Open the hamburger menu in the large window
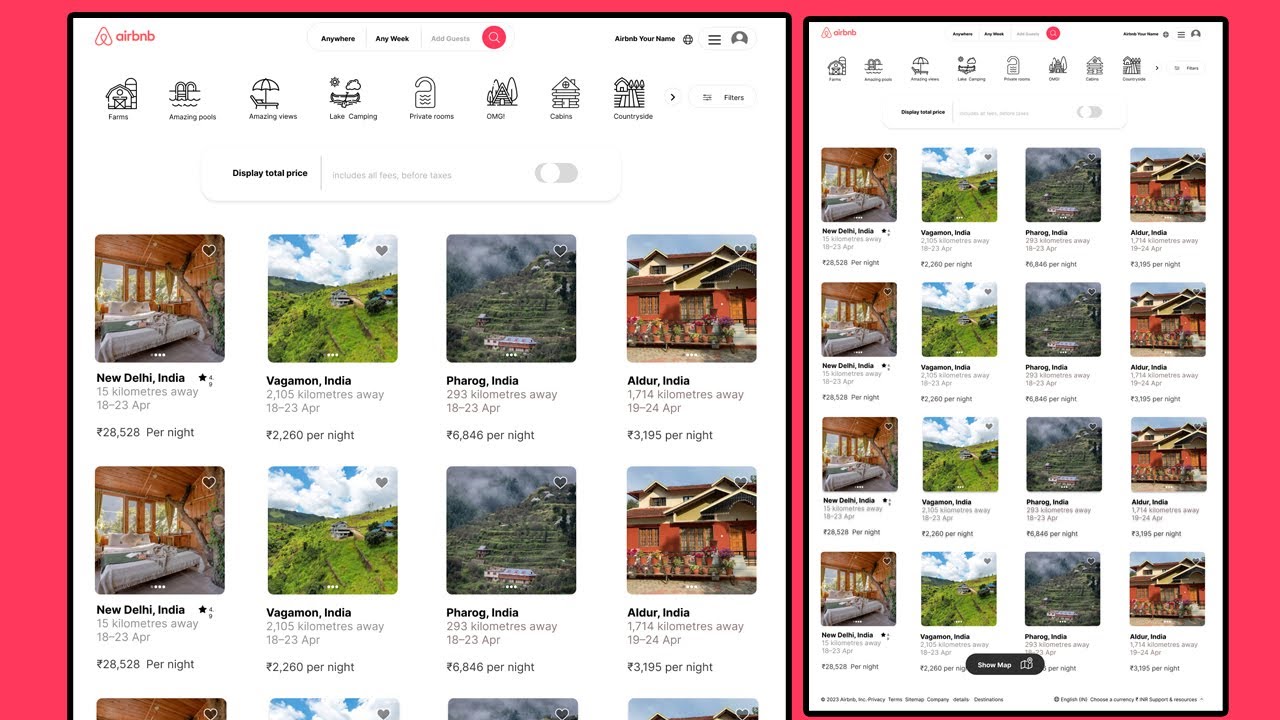1280x720 pixels. click(x=714, y=40)
